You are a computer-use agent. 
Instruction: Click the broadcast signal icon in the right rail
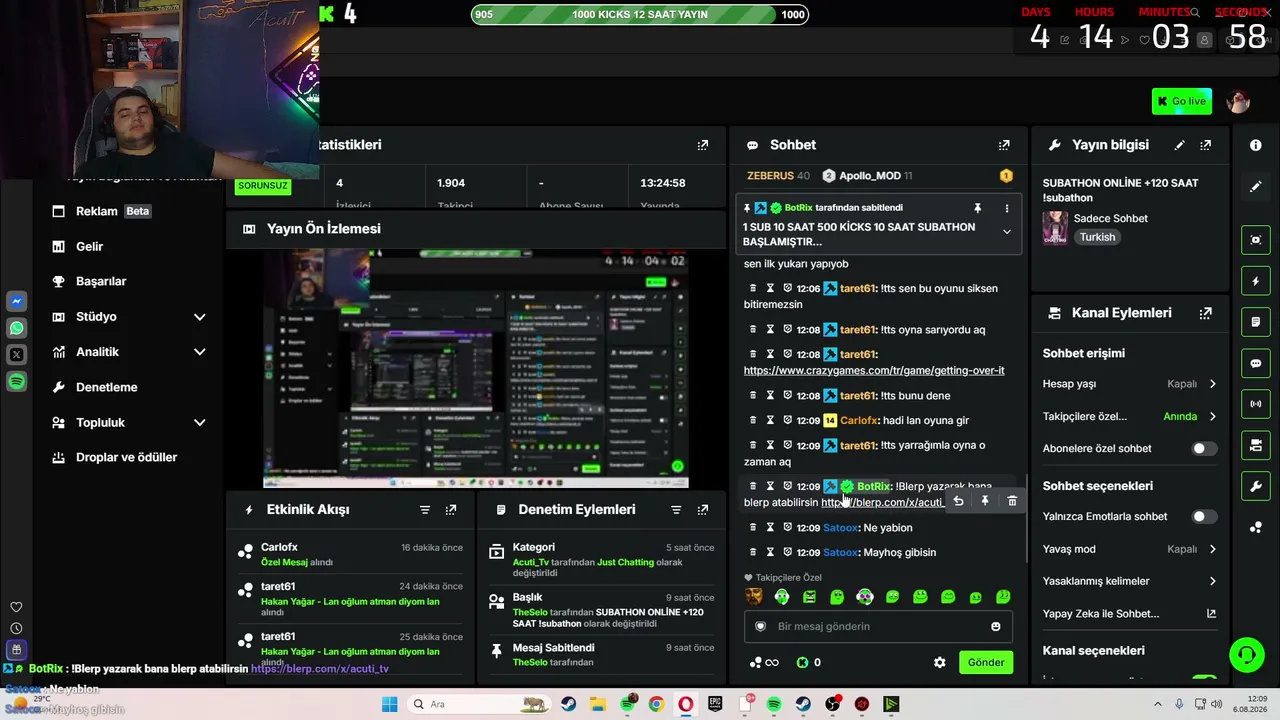[x=1256, y=404]
